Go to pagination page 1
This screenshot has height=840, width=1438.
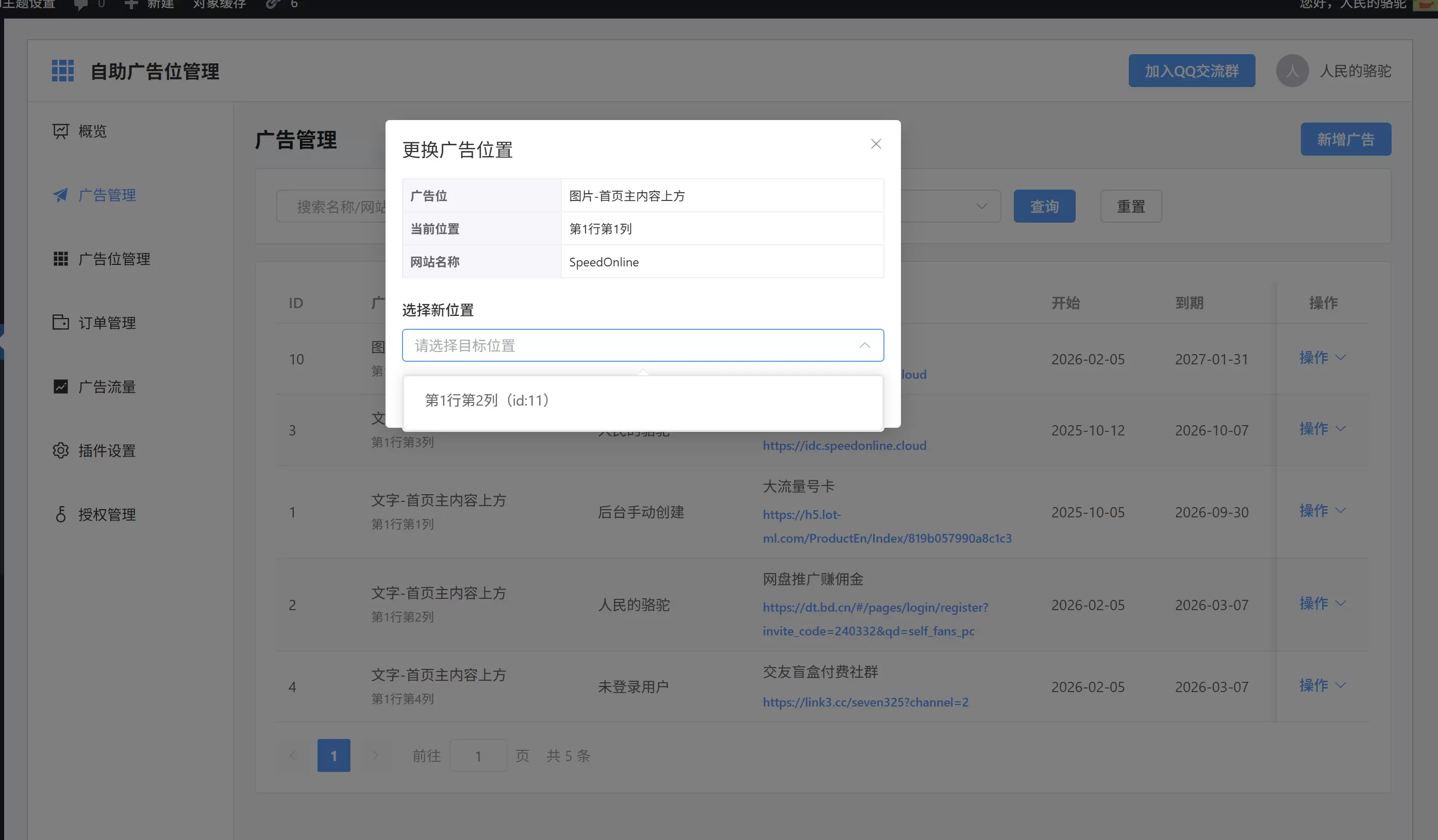[334, 755]
